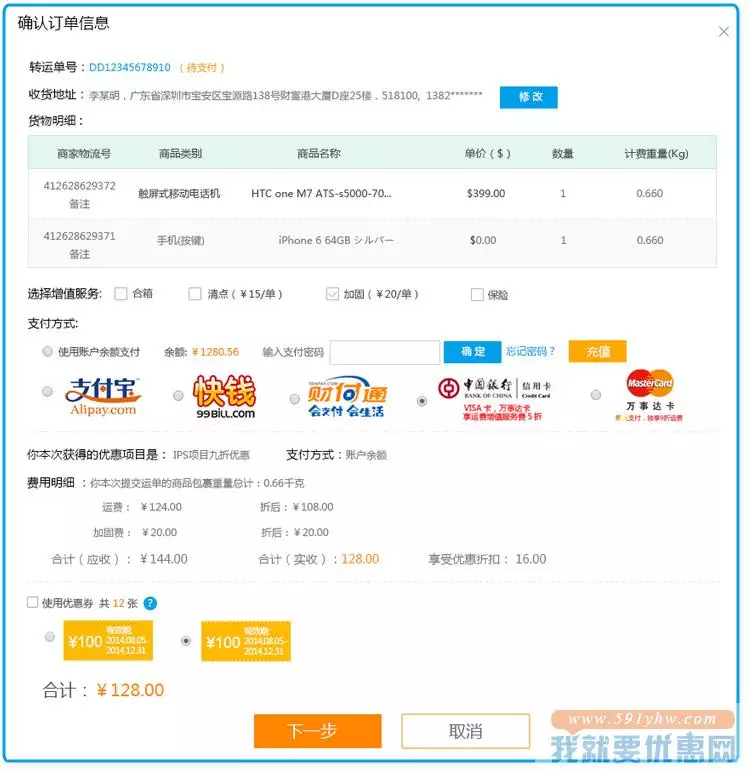Click the 享受优惠折扣 16.00 value
Viewport: 750px width, 773px height.
[531, 559]
